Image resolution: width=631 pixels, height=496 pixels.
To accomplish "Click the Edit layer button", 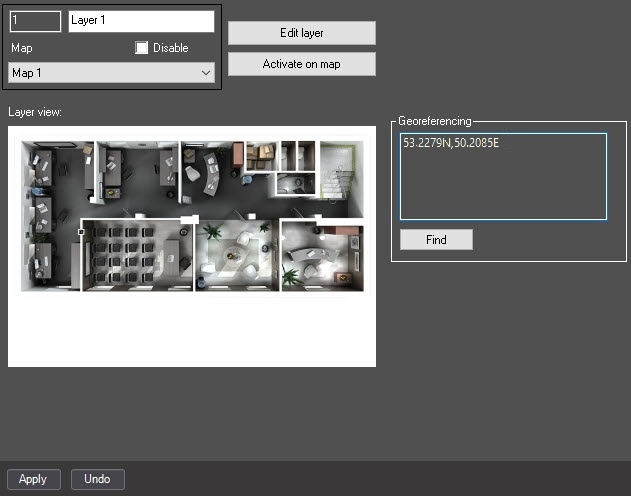I will point(301,33).
